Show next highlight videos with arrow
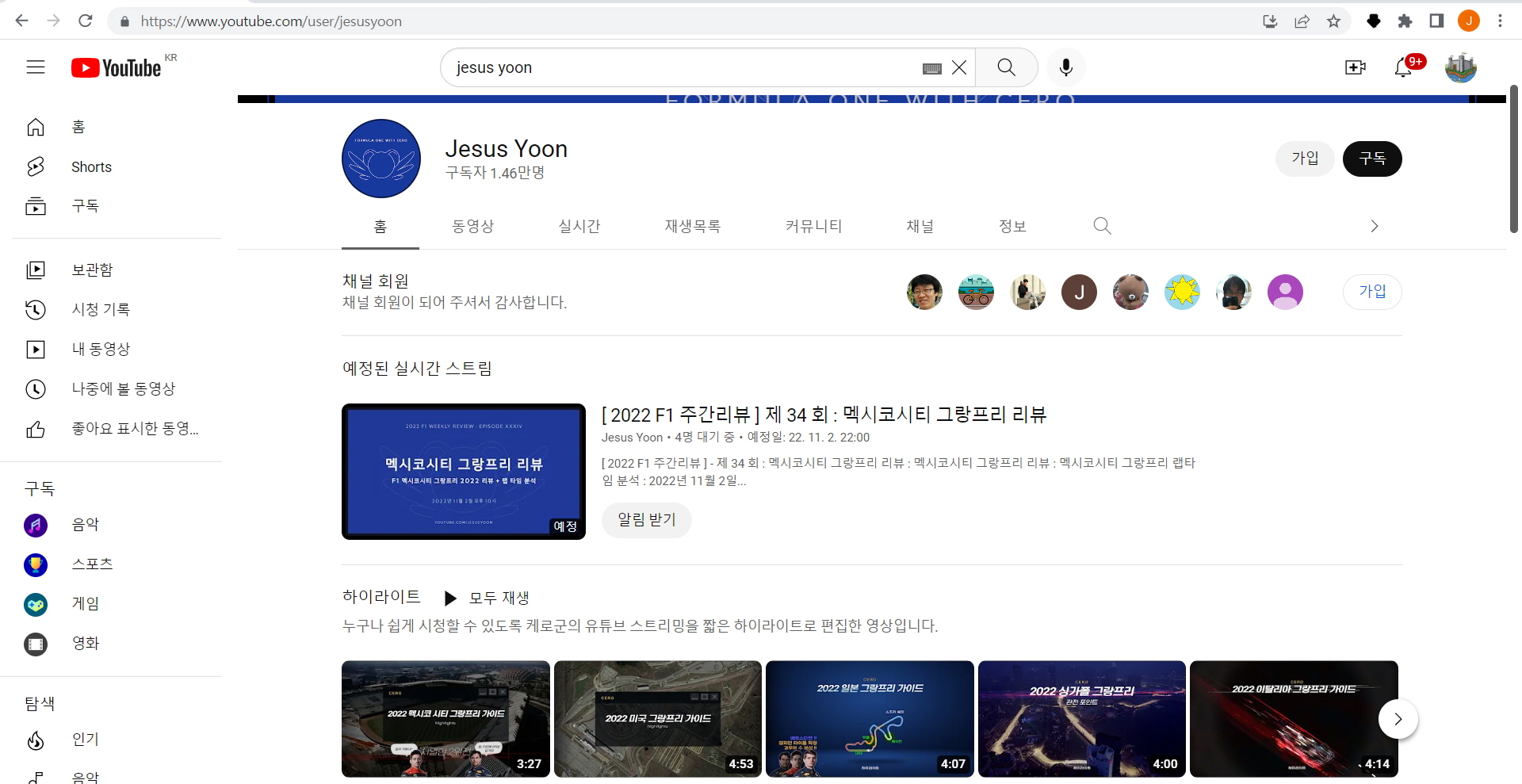The width and height of the screenshot is (1522, 784). (x=1398, y=719)
